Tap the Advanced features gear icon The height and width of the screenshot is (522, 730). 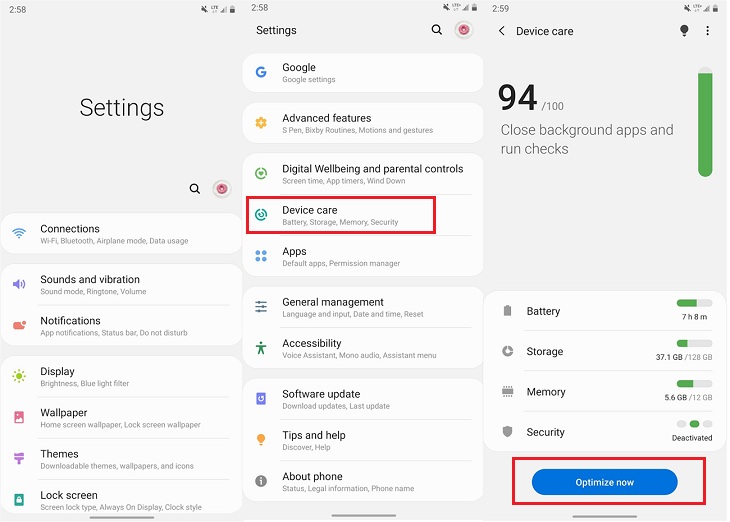point(261,122)
